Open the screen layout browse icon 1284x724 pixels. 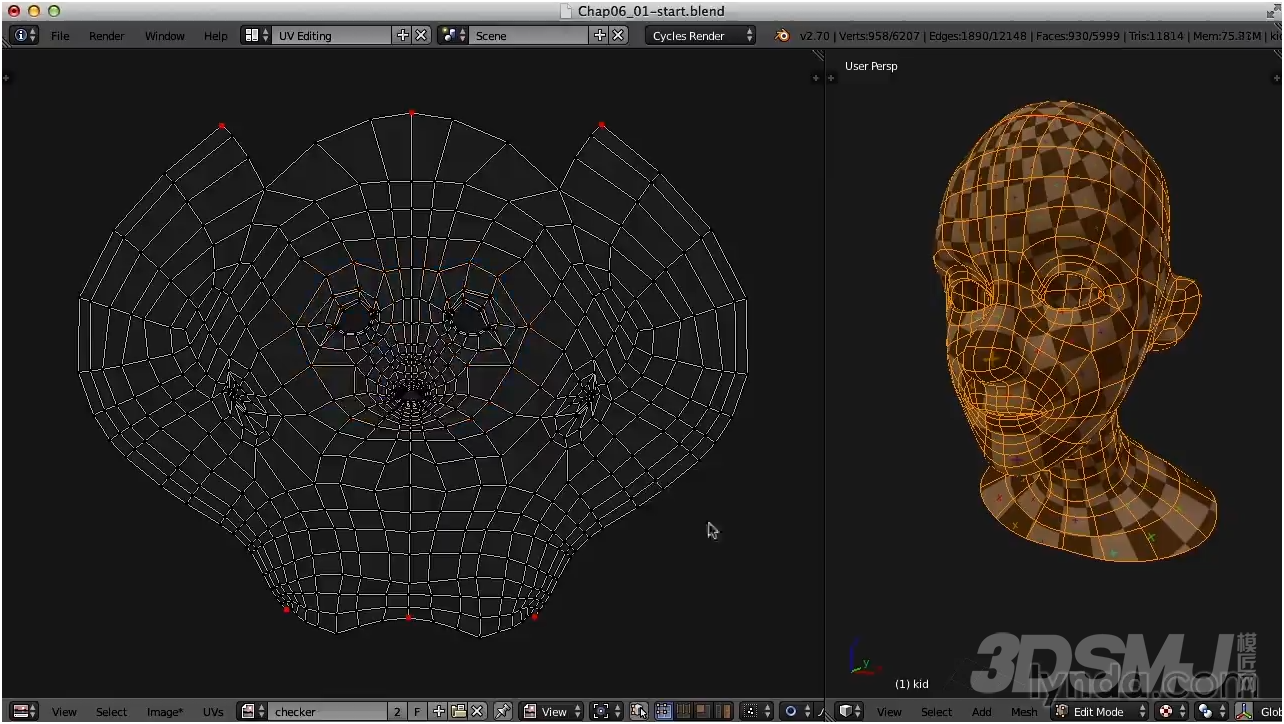point(257,35)
